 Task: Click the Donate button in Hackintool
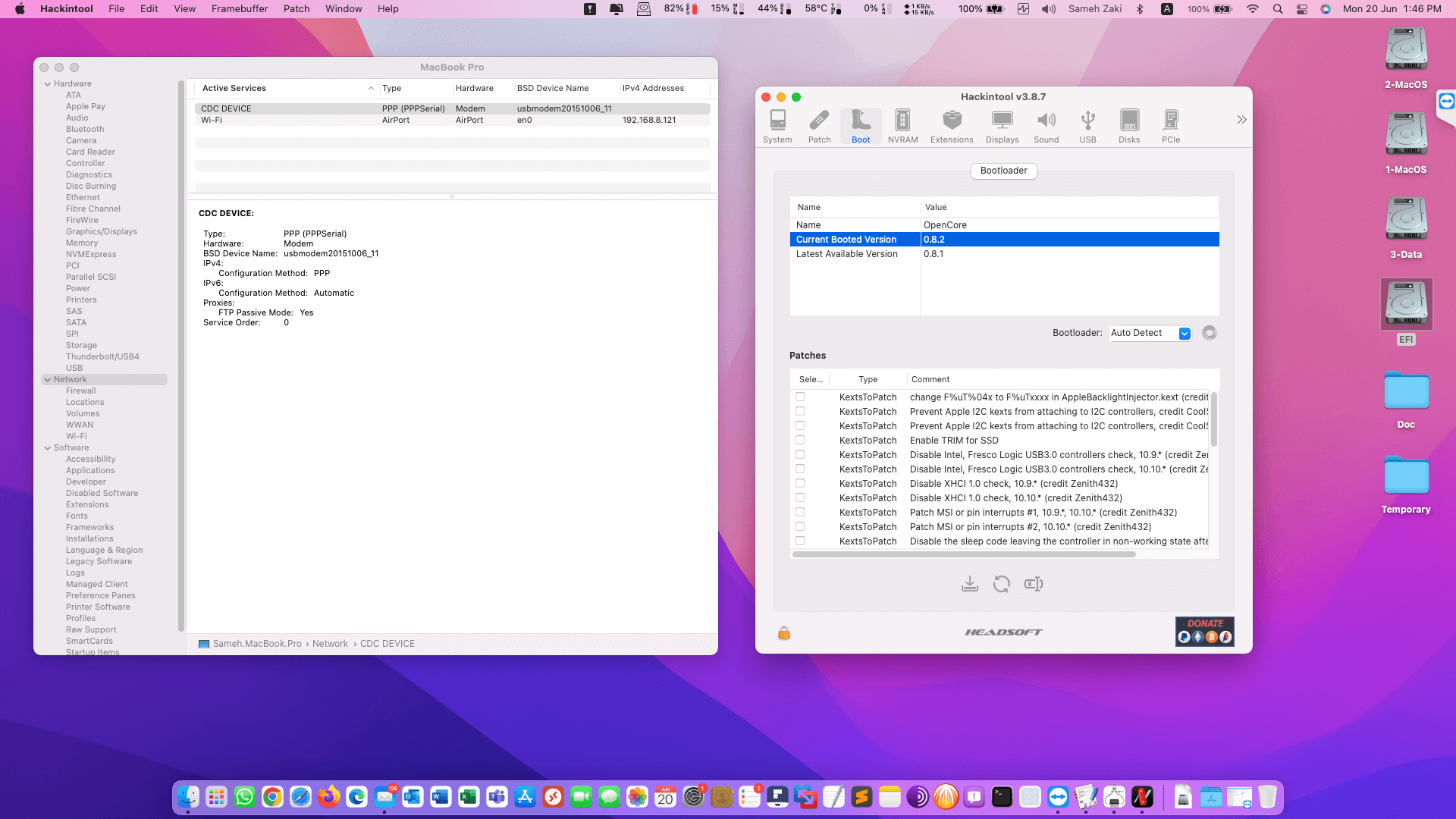(x=1204, y=631)
